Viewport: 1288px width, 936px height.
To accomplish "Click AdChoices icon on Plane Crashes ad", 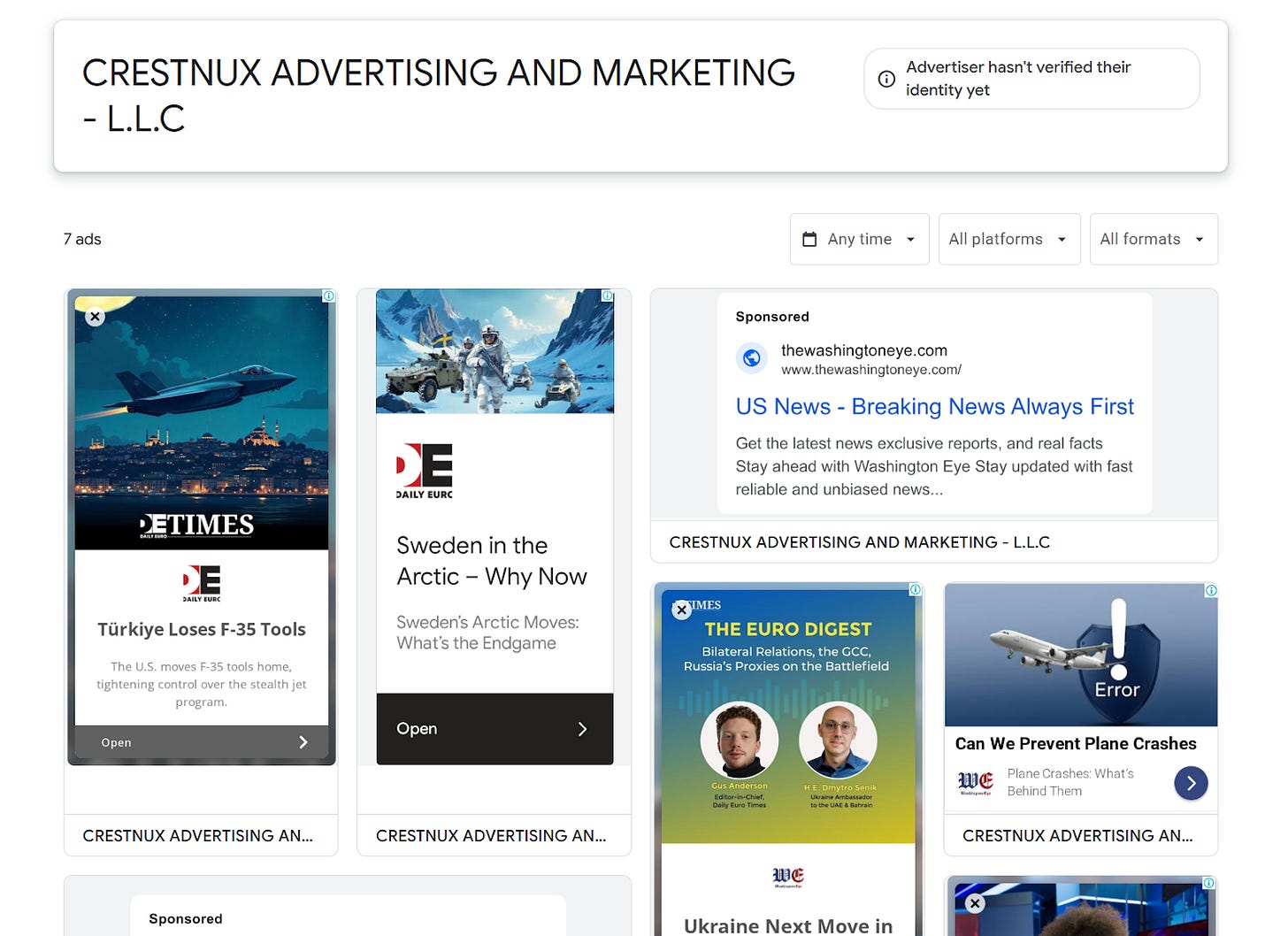I will [1210, 590].
